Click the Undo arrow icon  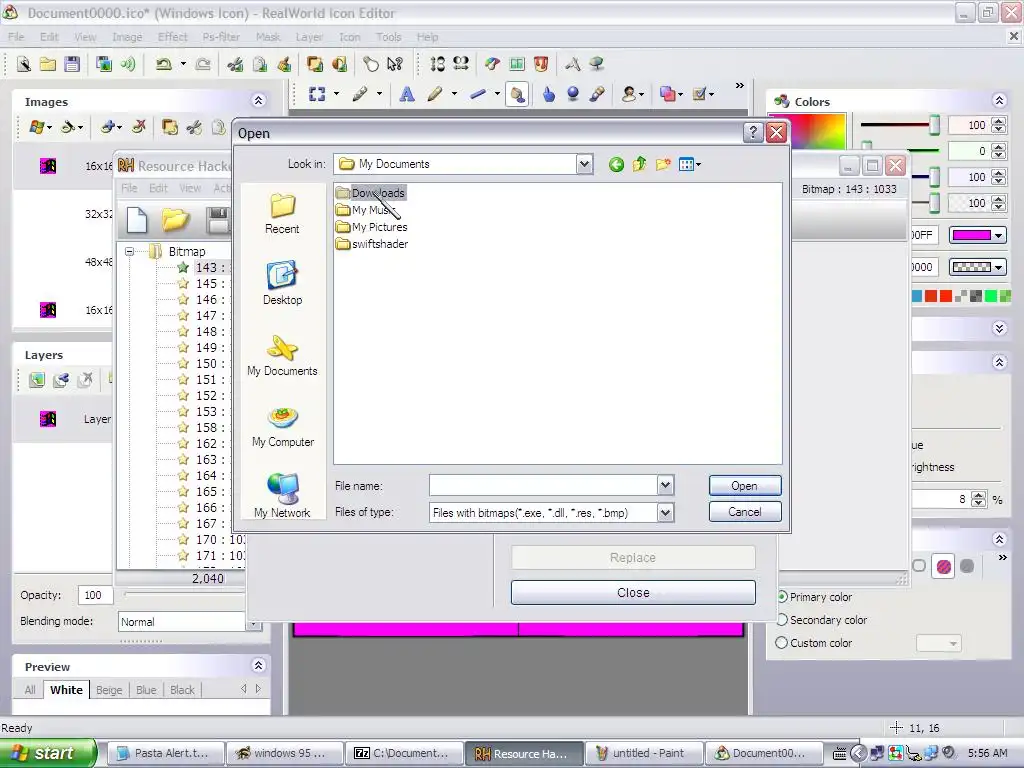[163, 64]
